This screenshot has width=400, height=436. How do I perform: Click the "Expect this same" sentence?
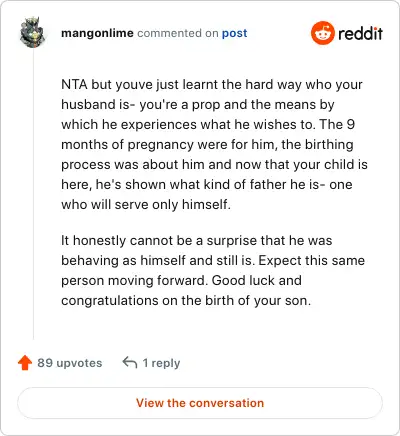tap(312, 260)
